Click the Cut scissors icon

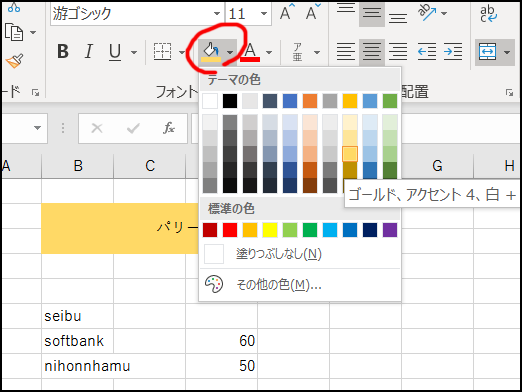point(14,7)
